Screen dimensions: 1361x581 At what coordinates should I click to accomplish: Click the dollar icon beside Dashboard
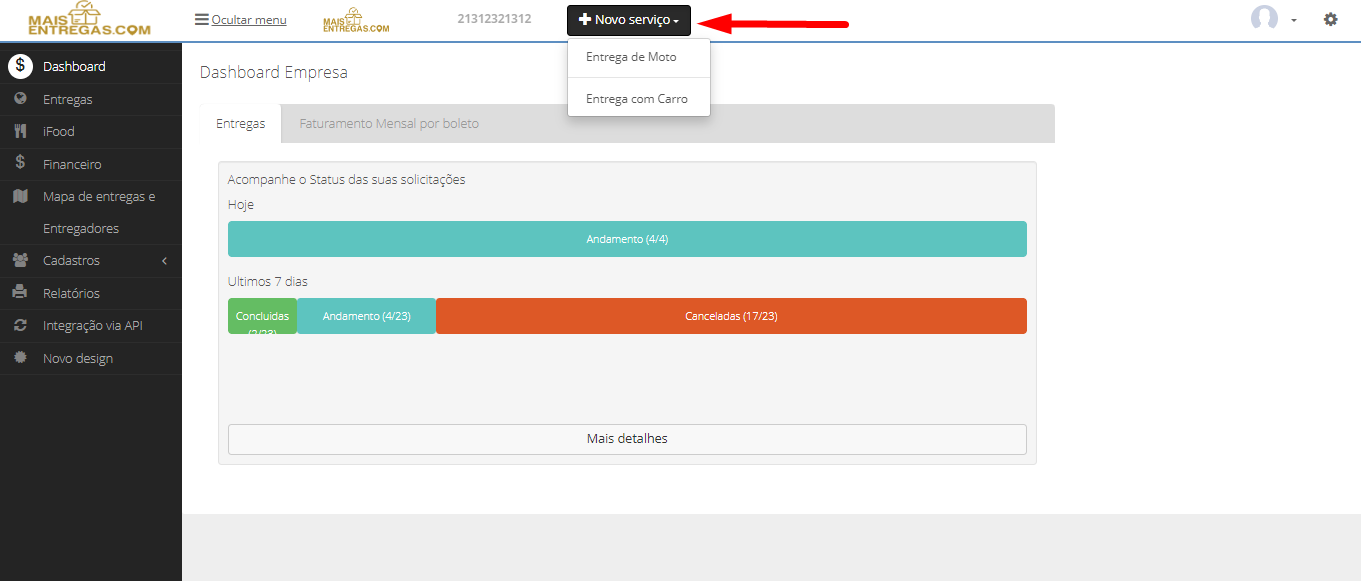[21, 66]
